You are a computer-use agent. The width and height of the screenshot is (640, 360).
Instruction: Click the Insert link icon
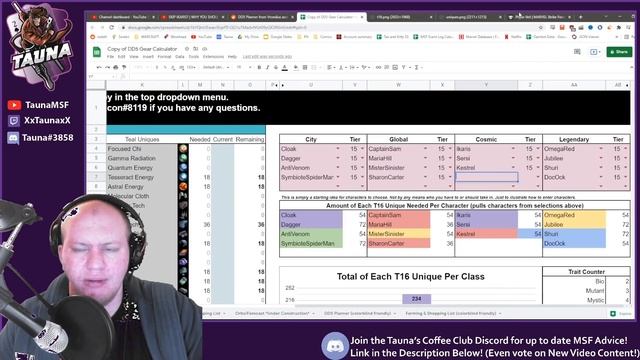click(x=378, y=67)
